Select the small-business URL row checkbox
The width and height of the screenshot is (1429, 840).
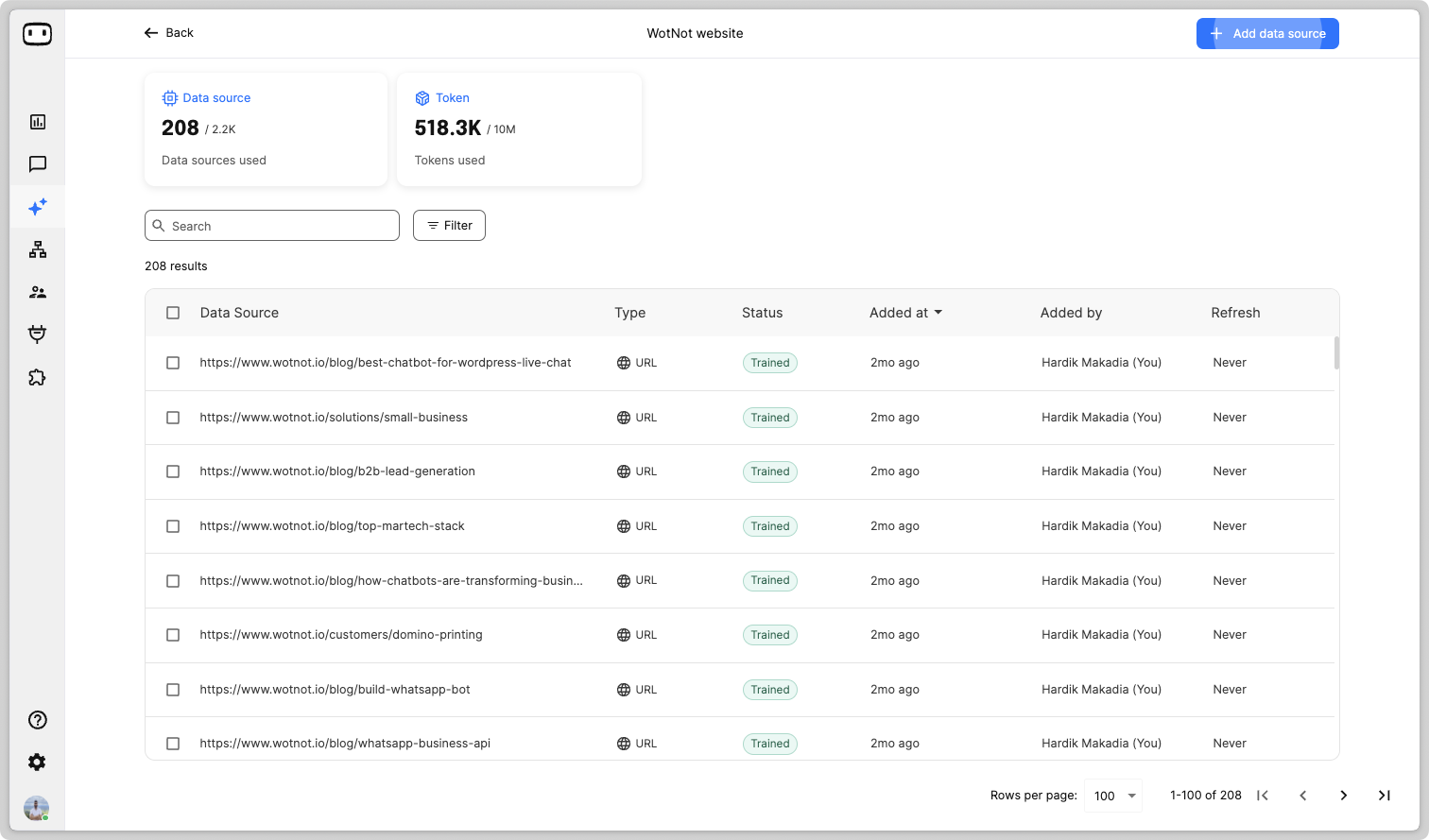[173, 418]
